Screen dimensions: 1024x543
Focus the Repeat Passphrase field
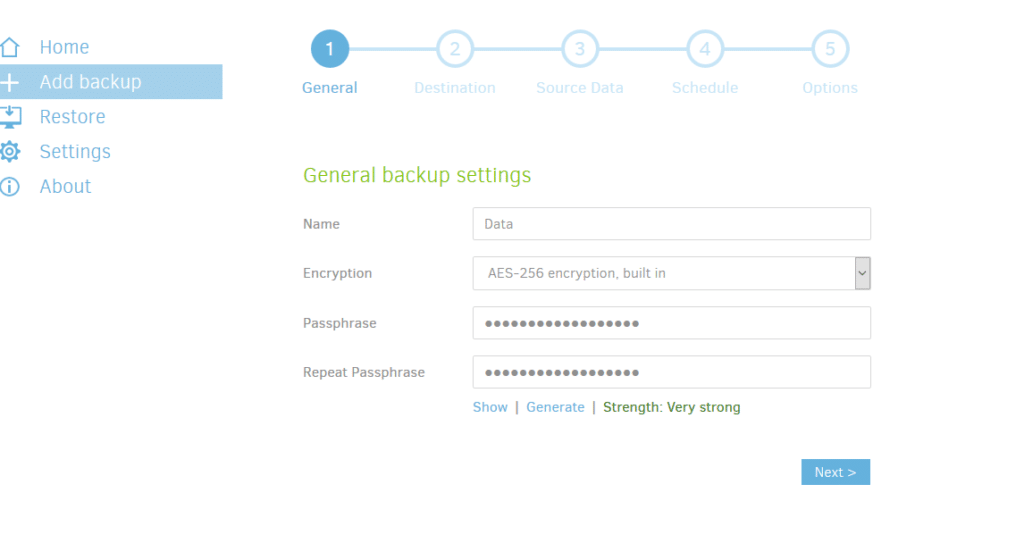click(x=671, y=372)
